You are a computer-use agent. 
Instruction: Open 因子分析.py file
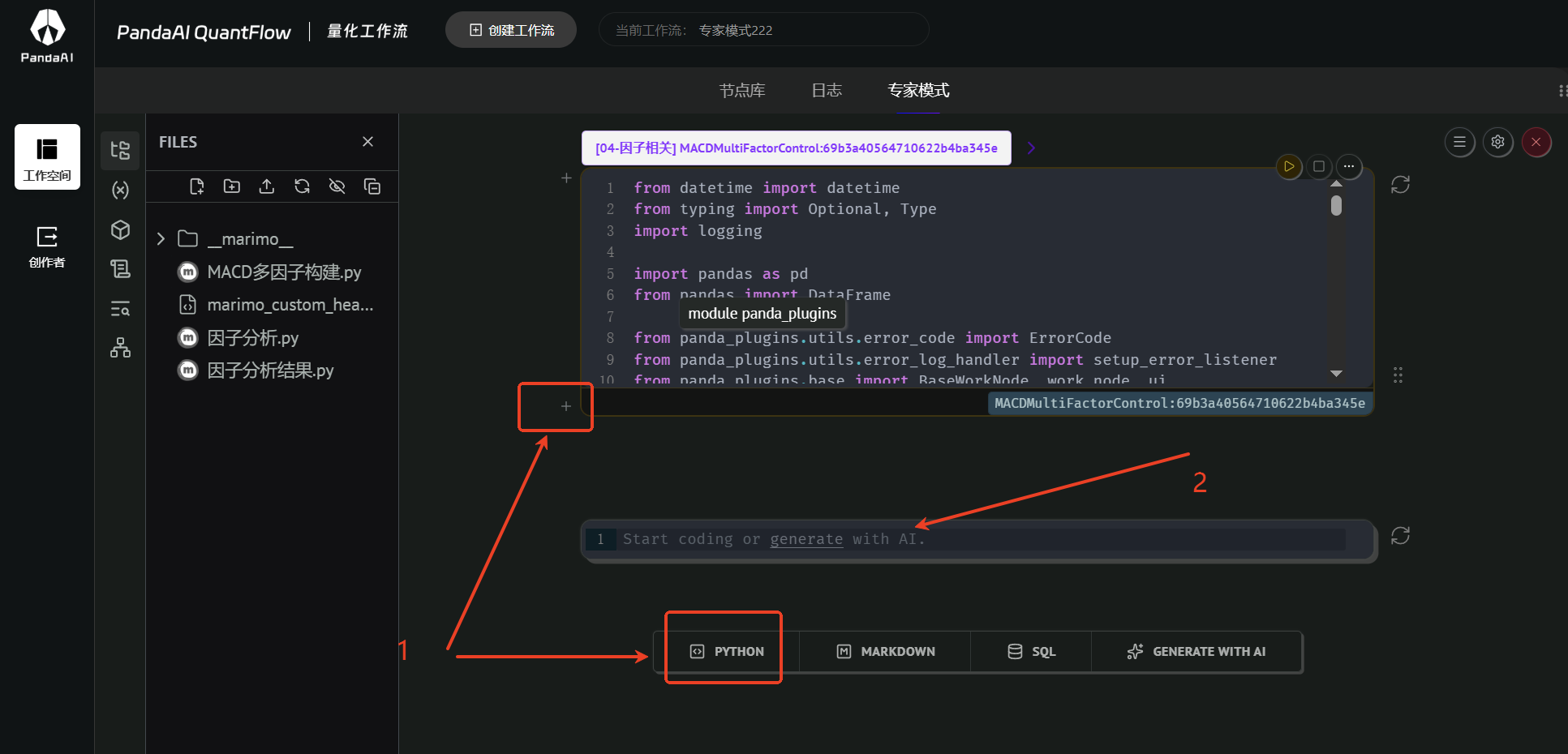(x=252, y=337)
